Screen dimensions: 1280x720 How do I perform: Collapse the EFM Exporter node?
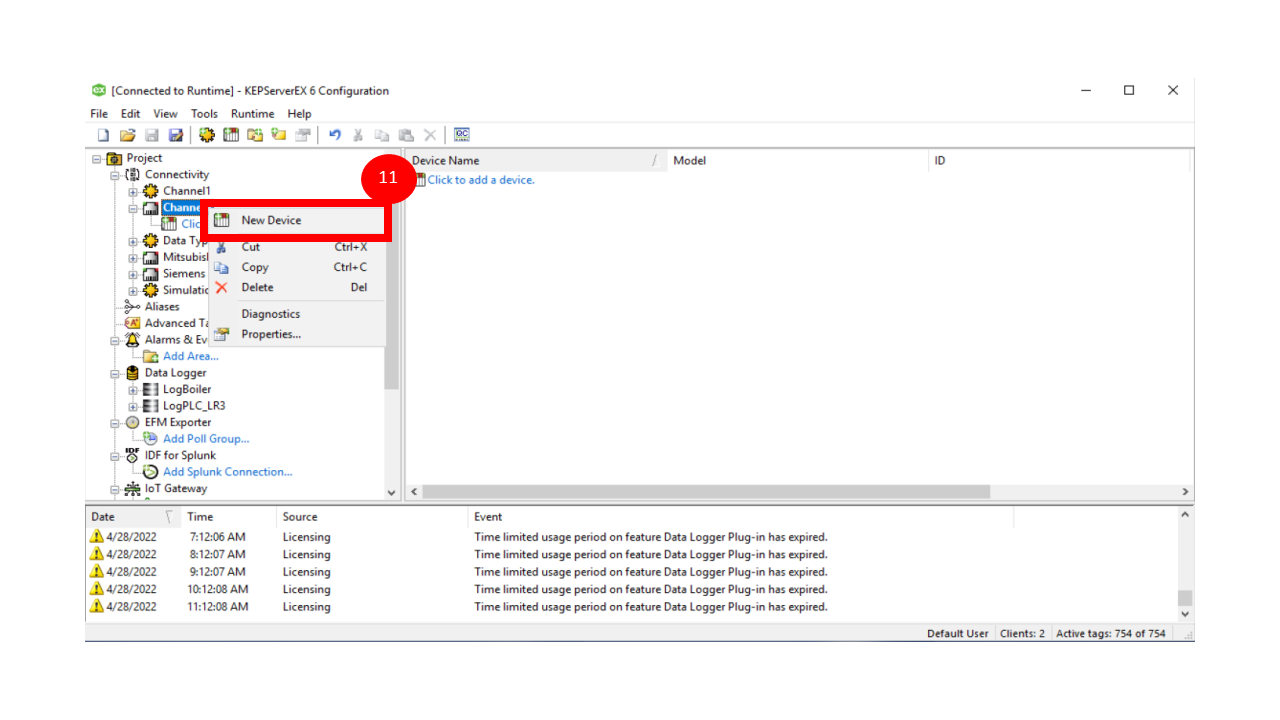pos(115,423)
